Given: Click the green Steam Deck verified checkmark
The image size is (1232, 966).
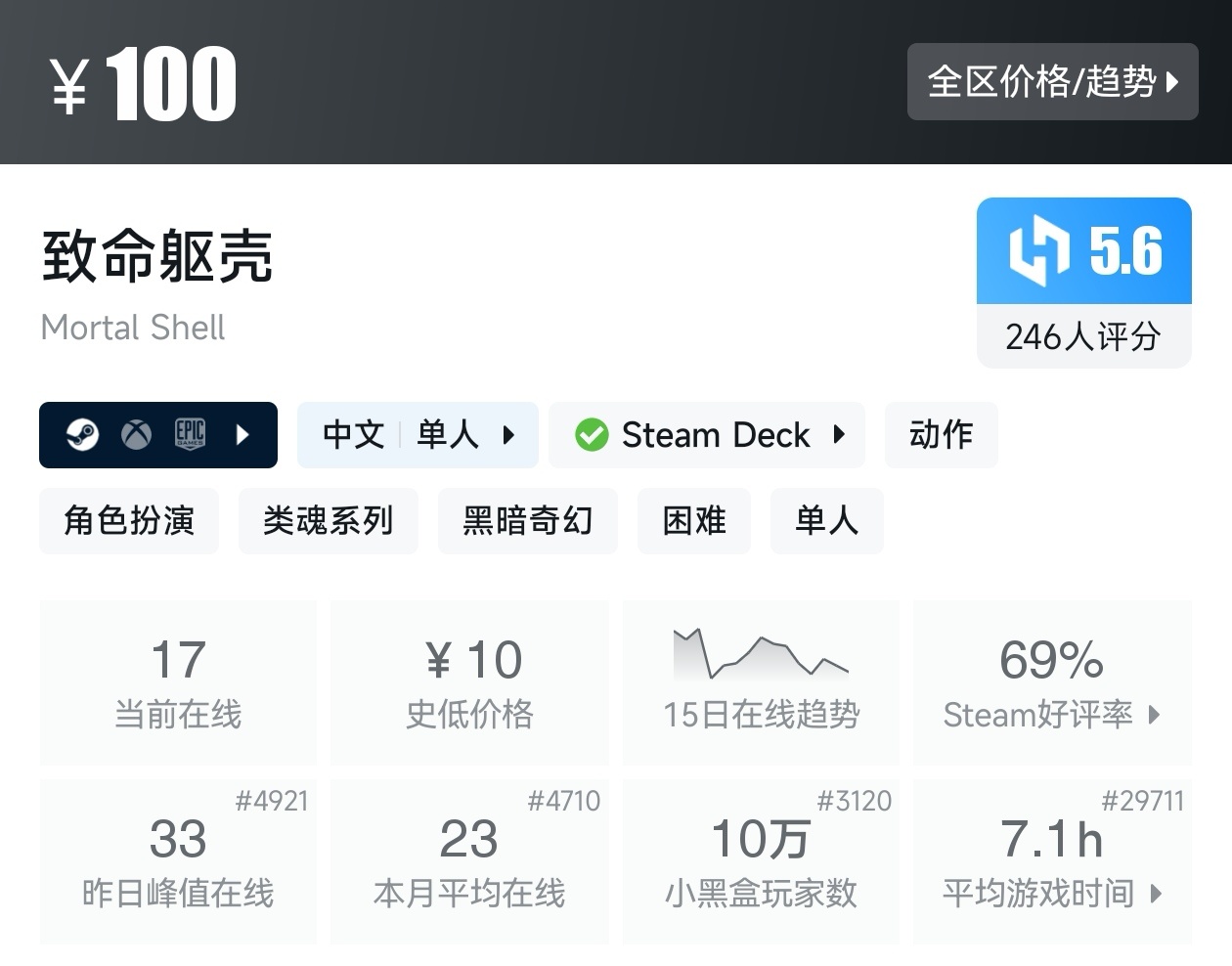Looking at the screenshot, I should [592, 435].
